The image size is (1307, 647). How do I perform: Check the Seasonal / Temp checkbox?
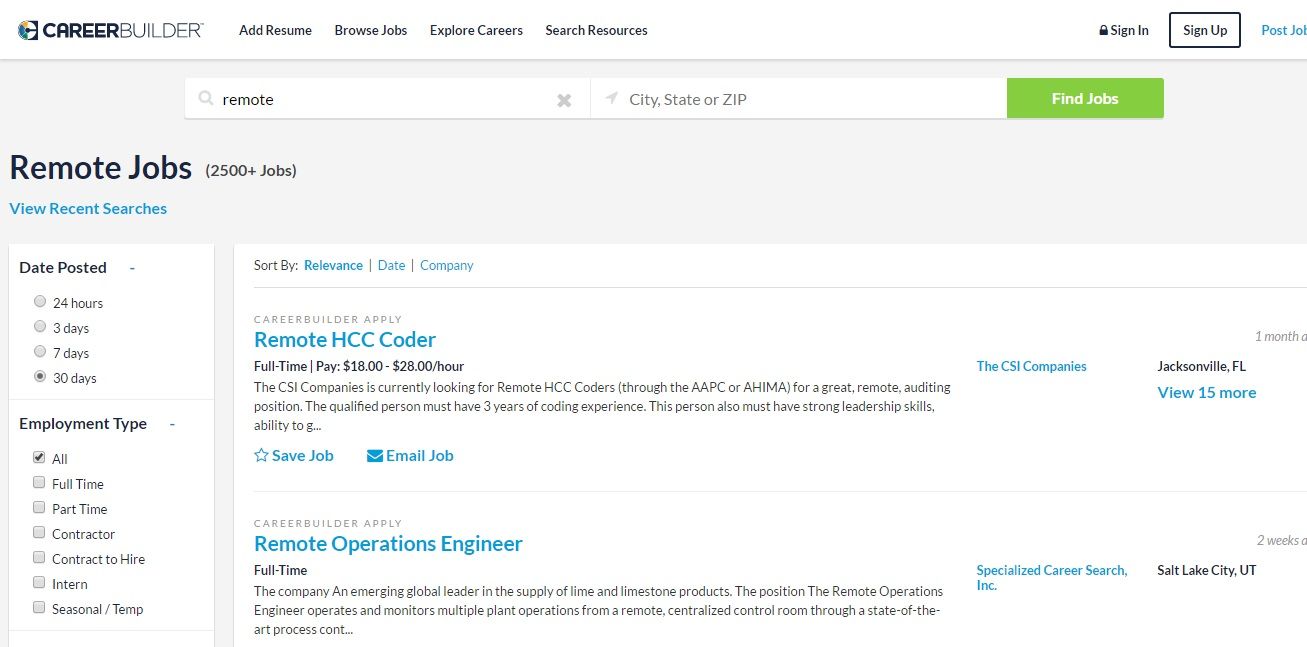(39, 607)
